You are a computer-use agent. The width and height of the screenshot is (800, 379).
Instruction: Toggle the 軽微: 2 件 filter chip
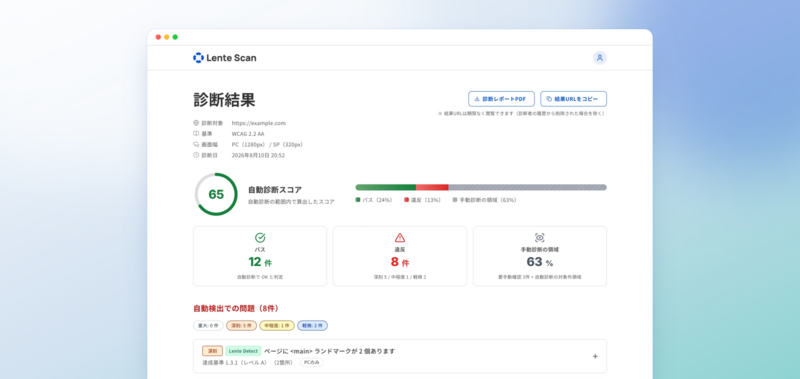pos(313,325)
